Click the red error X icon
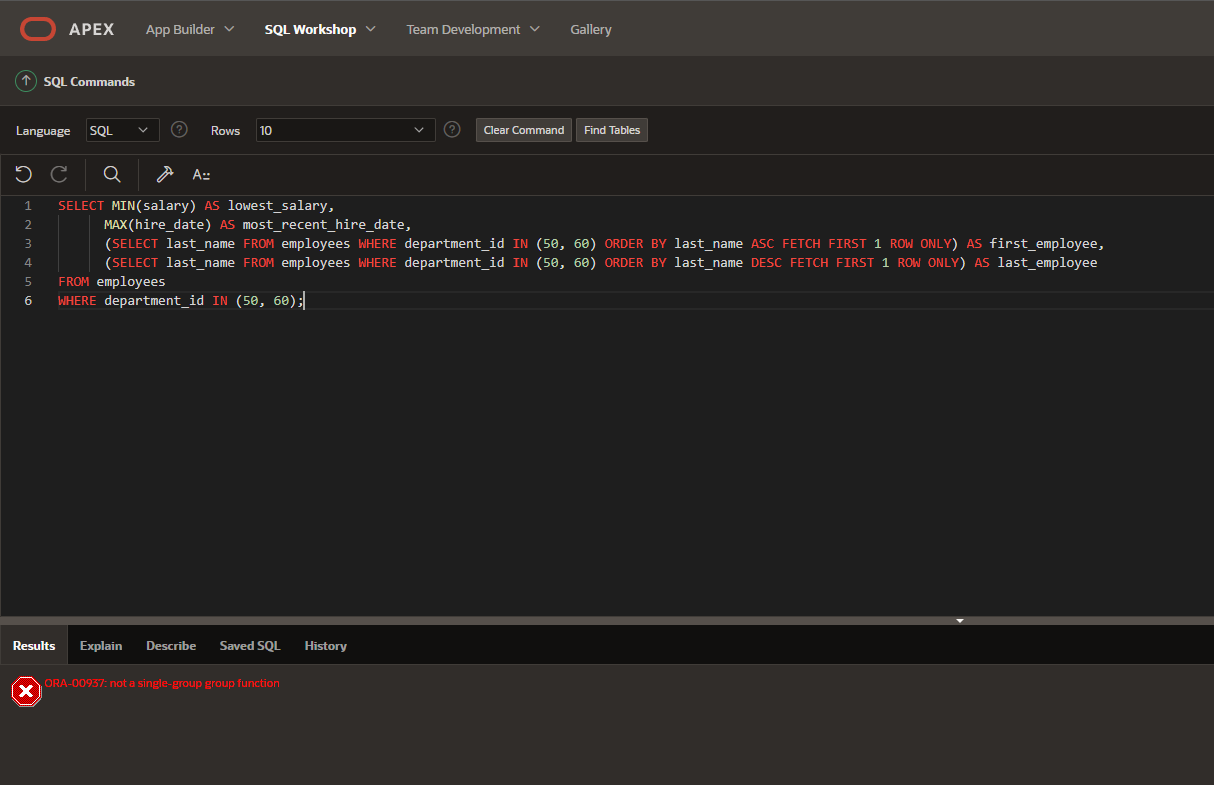 pyautogui.click(x=26, y=691)
